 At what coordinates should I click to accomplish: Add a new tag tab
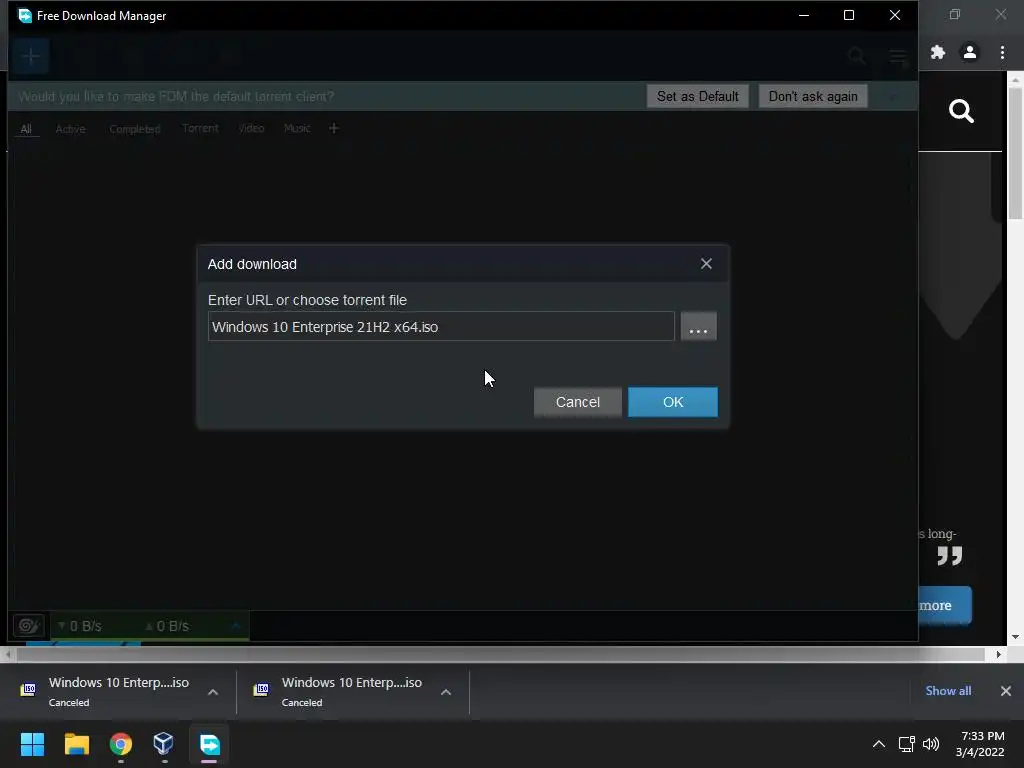tap(334, 128)
